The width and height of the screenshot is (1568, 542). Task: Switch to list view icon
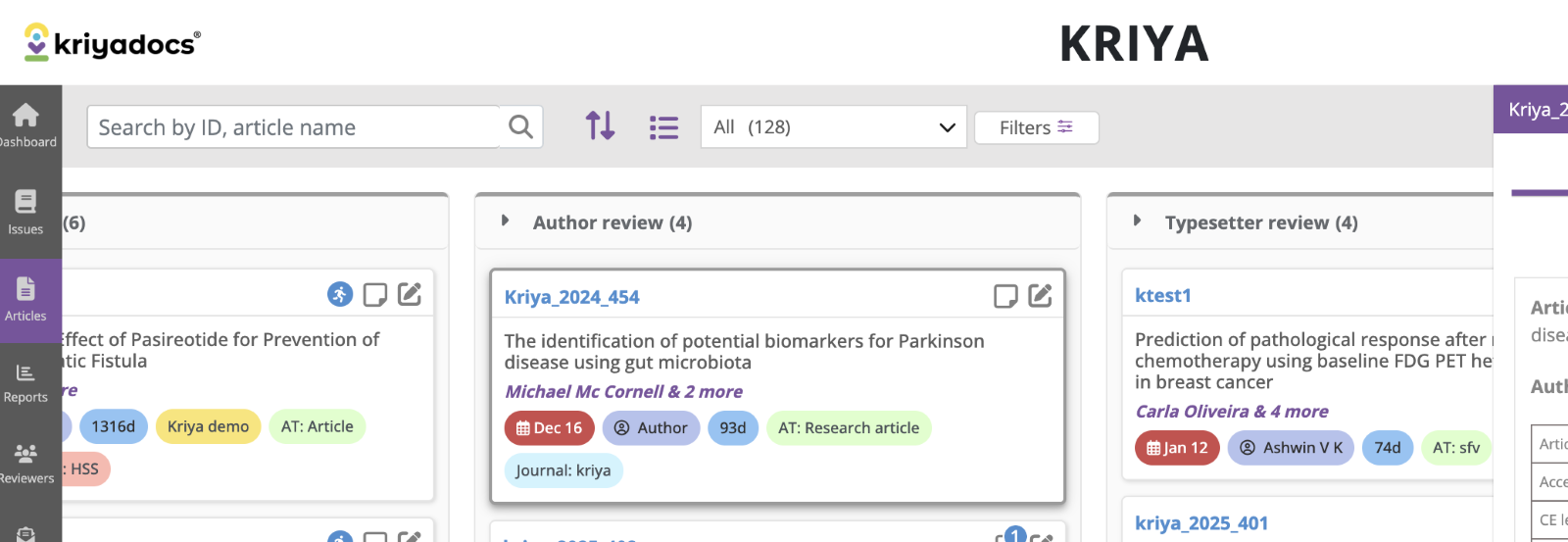tap(663, 127)
